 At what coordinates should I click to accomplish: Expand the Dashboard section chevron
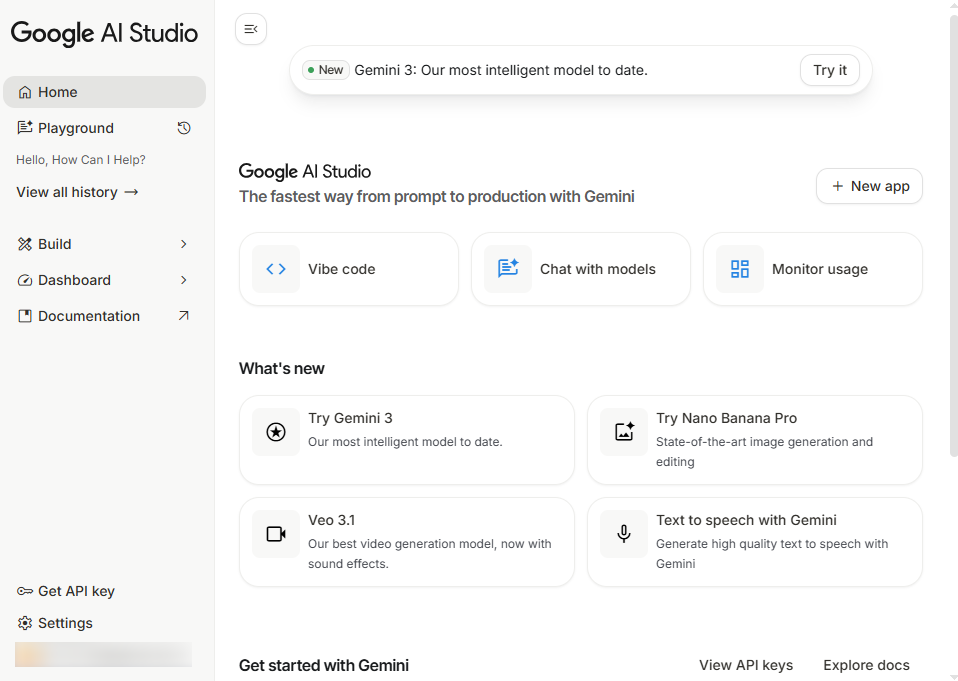point(184,280)
